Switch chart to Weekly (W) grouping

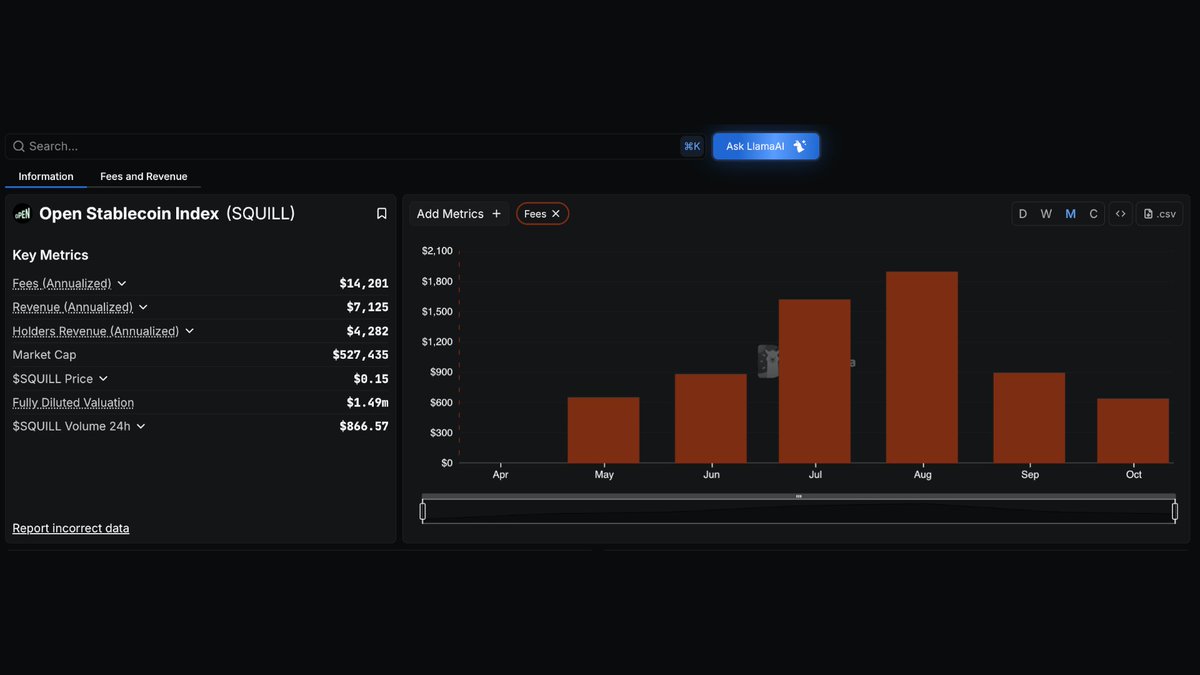pyautogui.click(x=1046, y=214)
